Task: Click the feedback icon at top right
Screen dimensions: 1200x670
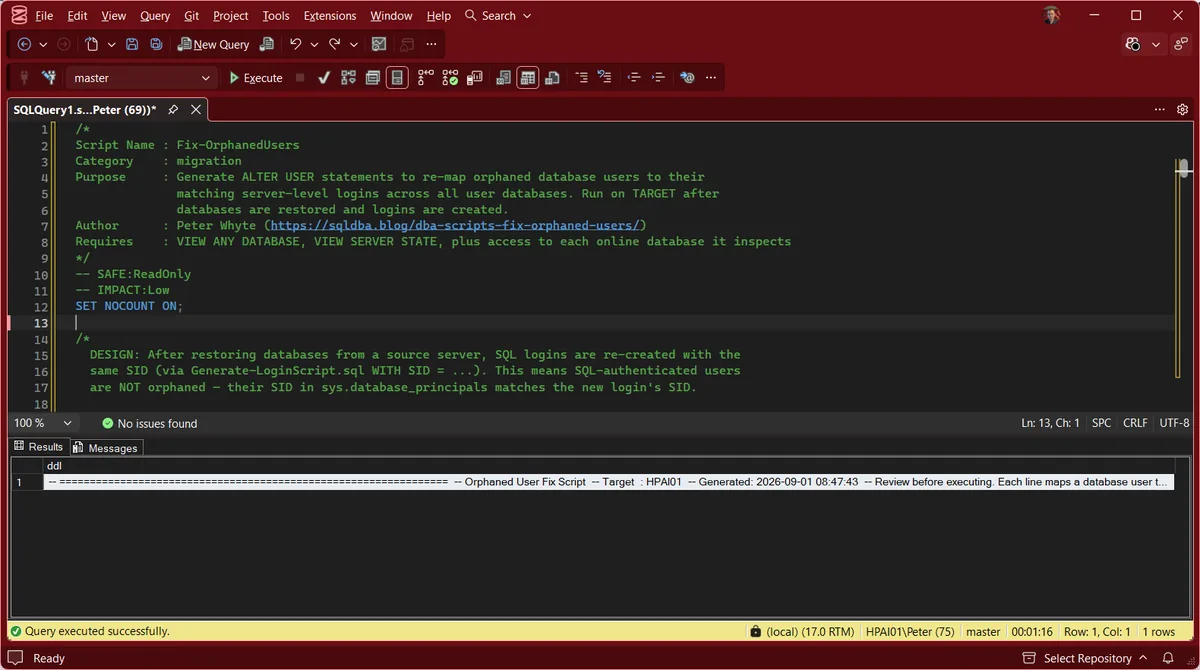Action: (x=1182, y=44)
